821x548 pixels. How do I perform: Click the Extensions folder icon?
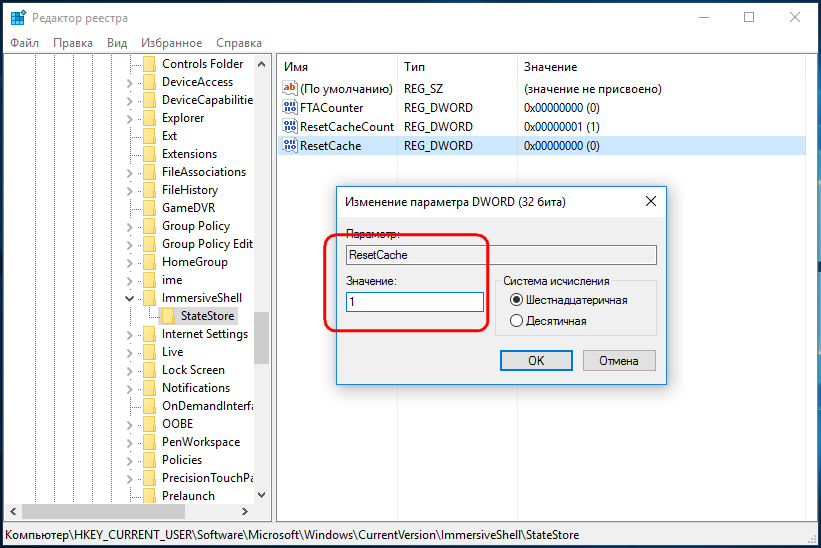coord(149,154)
